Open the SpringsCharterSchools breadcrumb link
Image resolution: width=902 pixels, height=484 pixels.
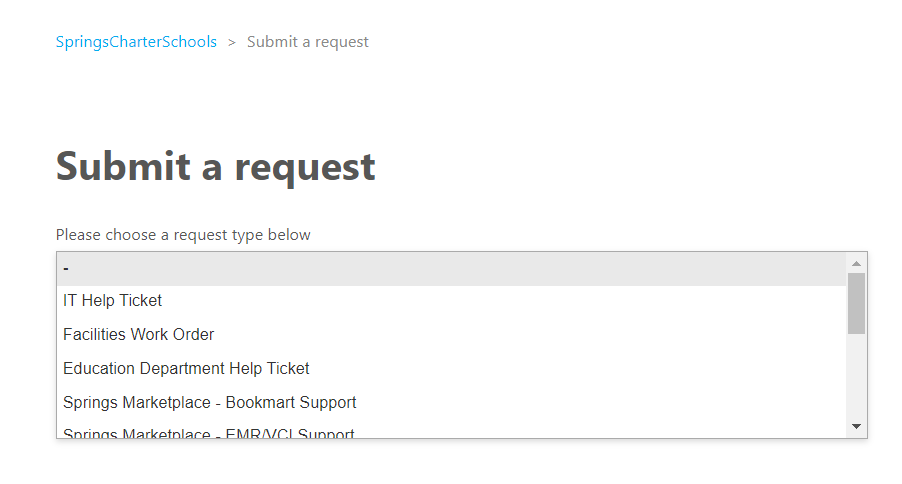(136, 42)
